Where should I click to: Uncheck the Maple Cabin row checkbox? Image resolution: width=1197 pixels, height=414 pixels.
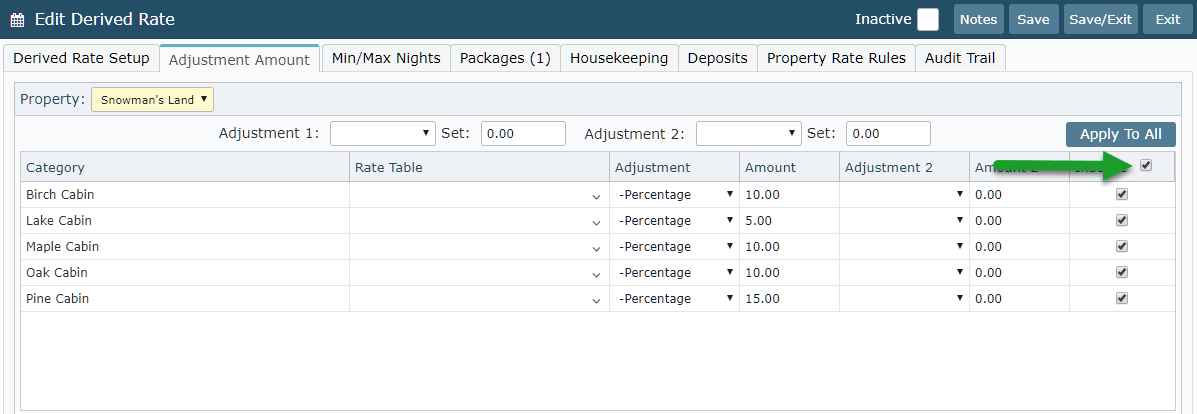click(1121, 246)
